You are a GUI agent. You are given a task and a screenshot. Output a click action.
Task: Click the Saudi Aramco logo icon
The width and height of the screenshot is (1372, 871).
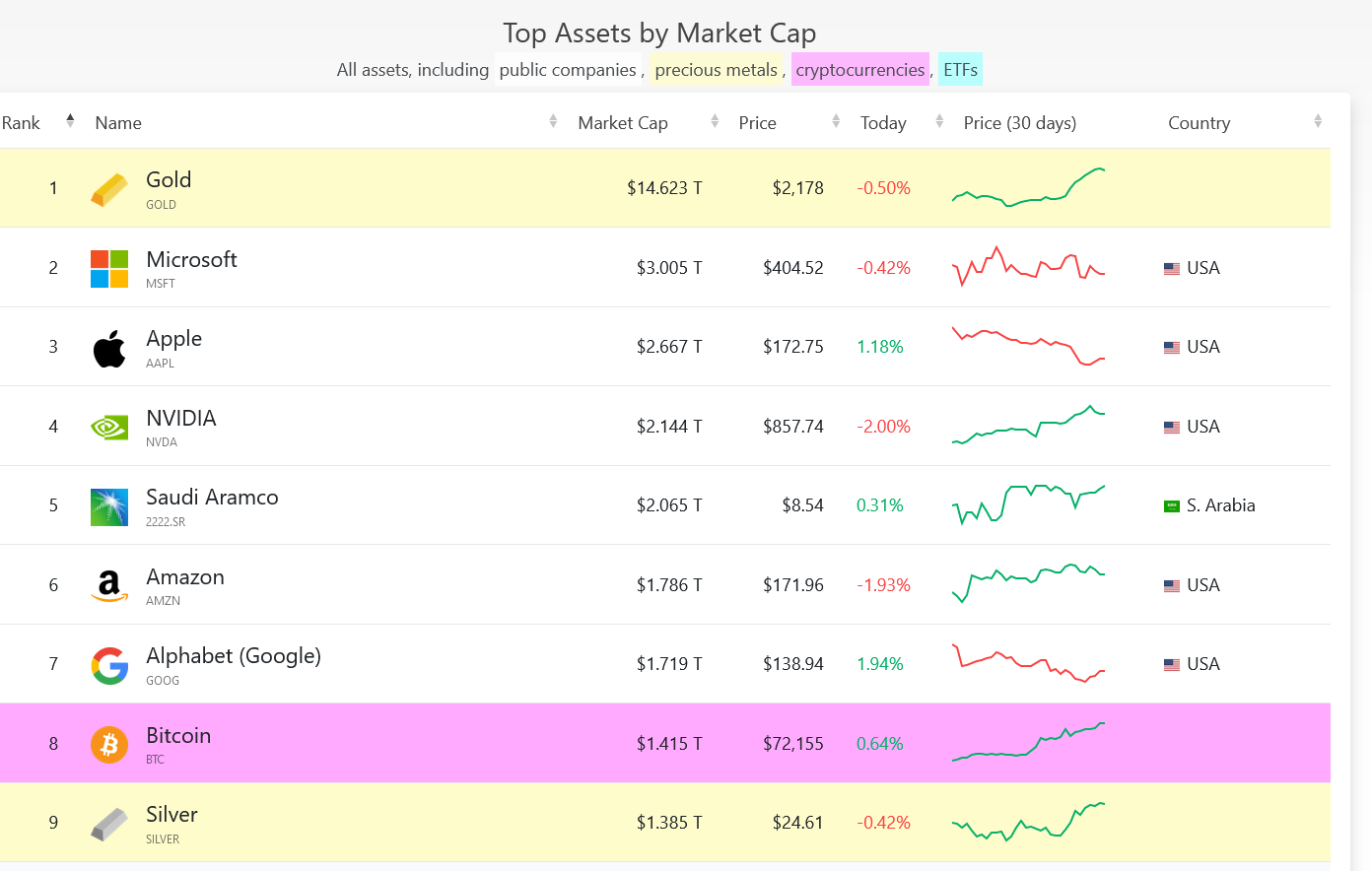109,507
